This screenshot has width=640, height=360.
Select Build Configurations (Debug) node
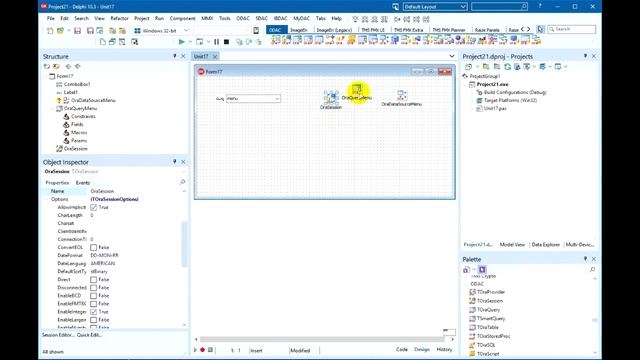click(515, 92)
